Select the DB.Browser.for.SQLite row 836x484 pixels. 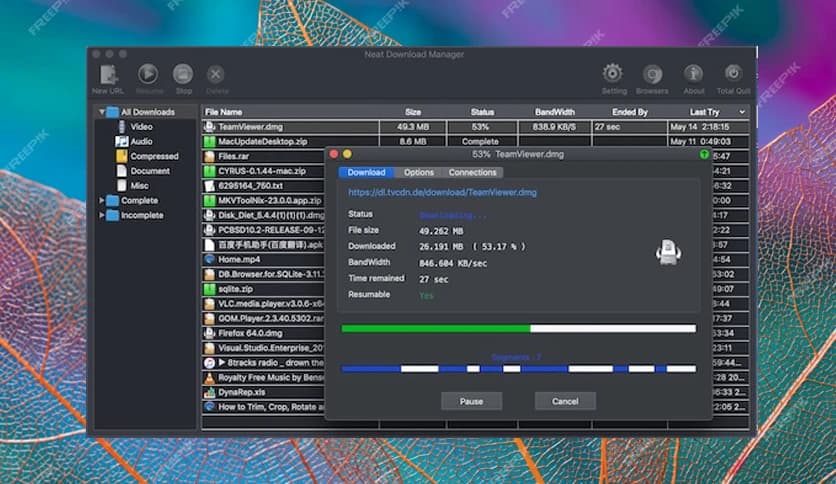tap(264, 275)
